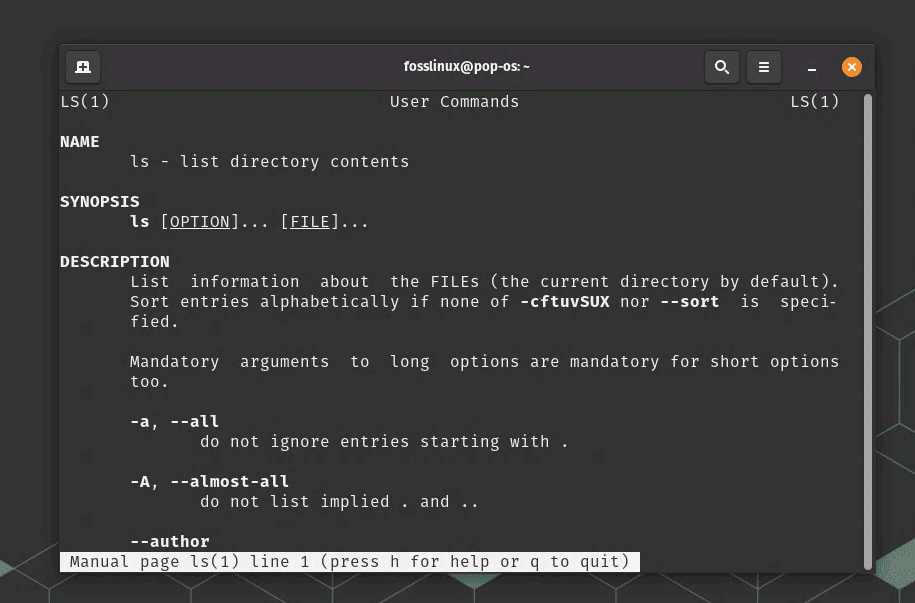
Task: Click 'do not list implied . and ..' line
Action: (339, 502)
